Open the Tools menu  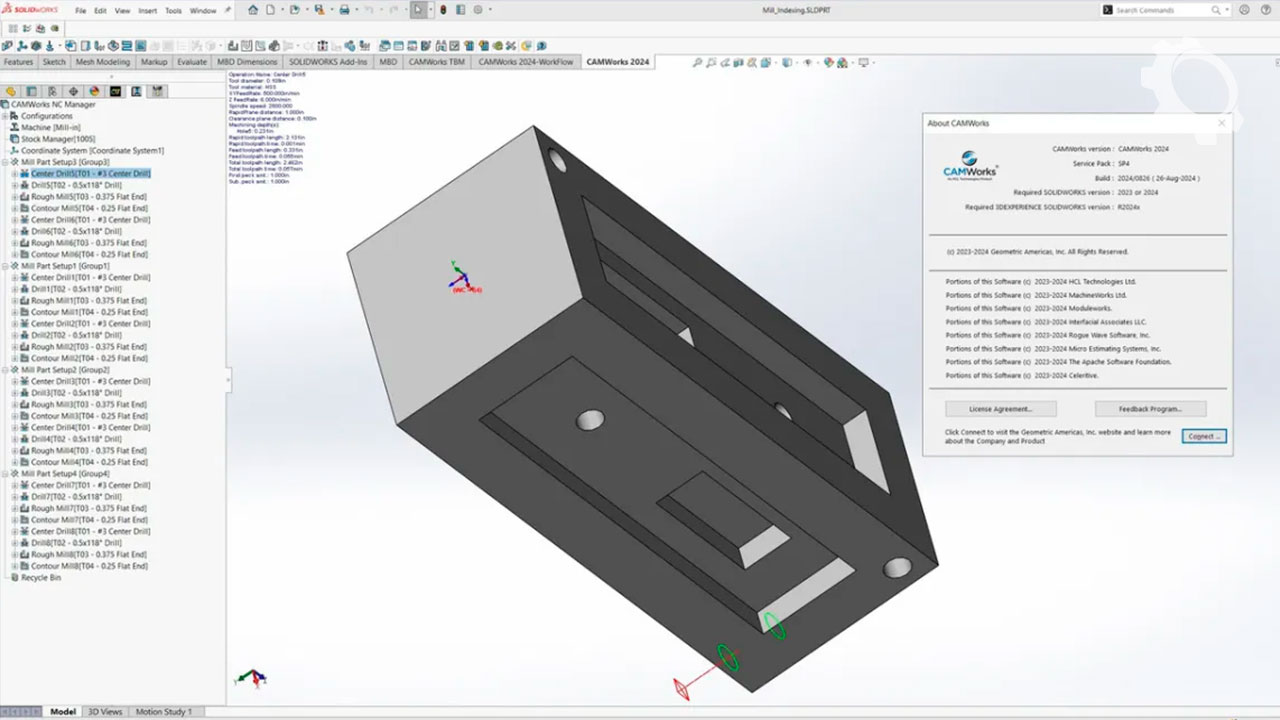pos(173,10)
